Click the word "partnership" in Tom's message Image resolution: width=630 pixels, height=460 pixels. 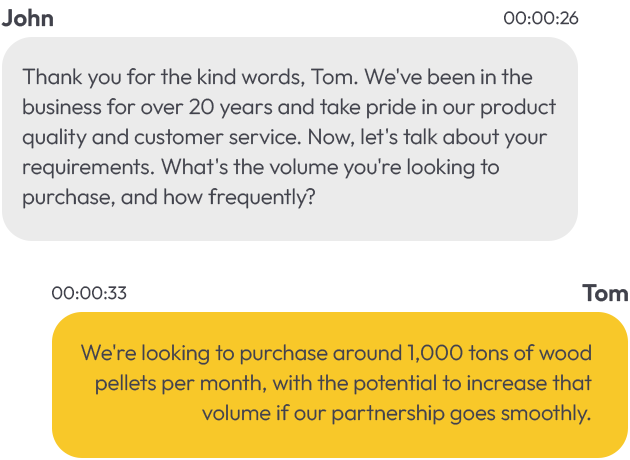point(388,414)
